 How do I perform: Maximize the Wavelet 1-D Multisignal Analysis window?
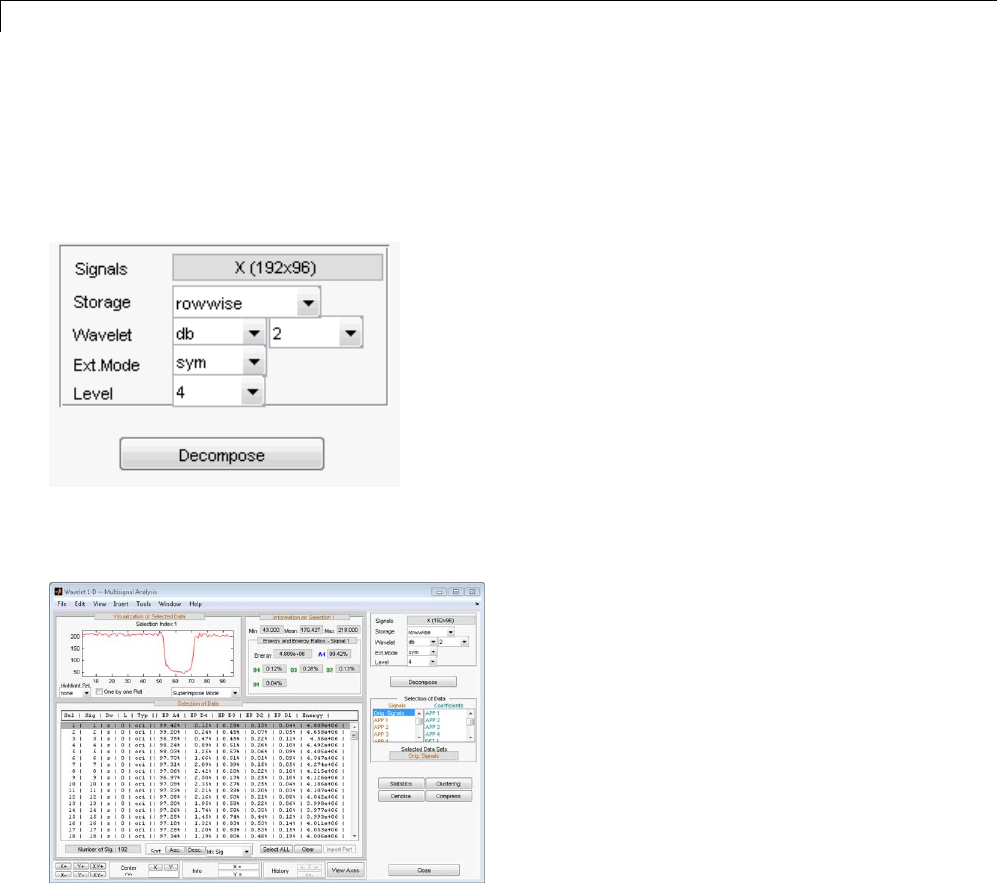point(456,591)
